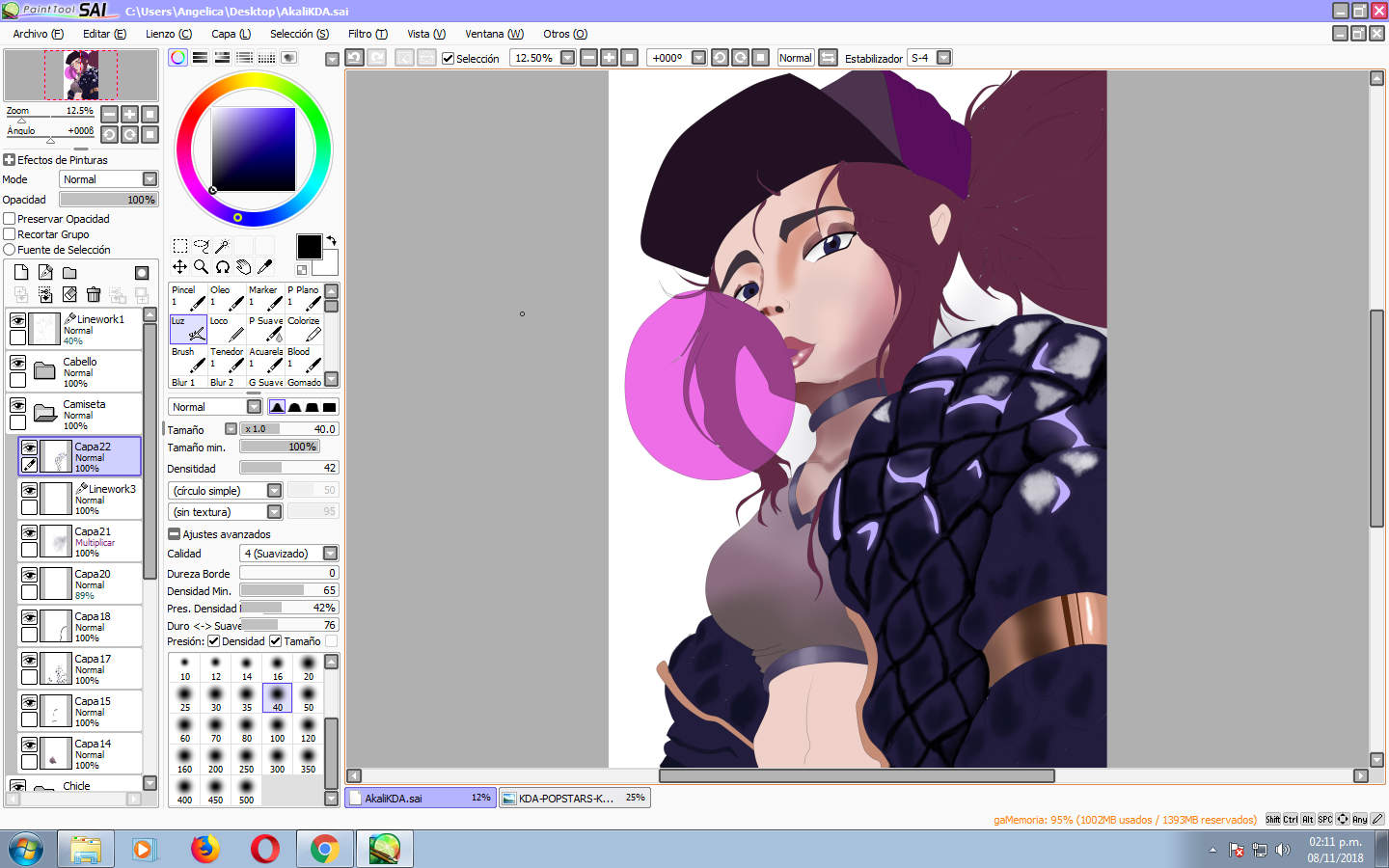
Task: Open the rotation angle dropdown
Action: (699, 58)
